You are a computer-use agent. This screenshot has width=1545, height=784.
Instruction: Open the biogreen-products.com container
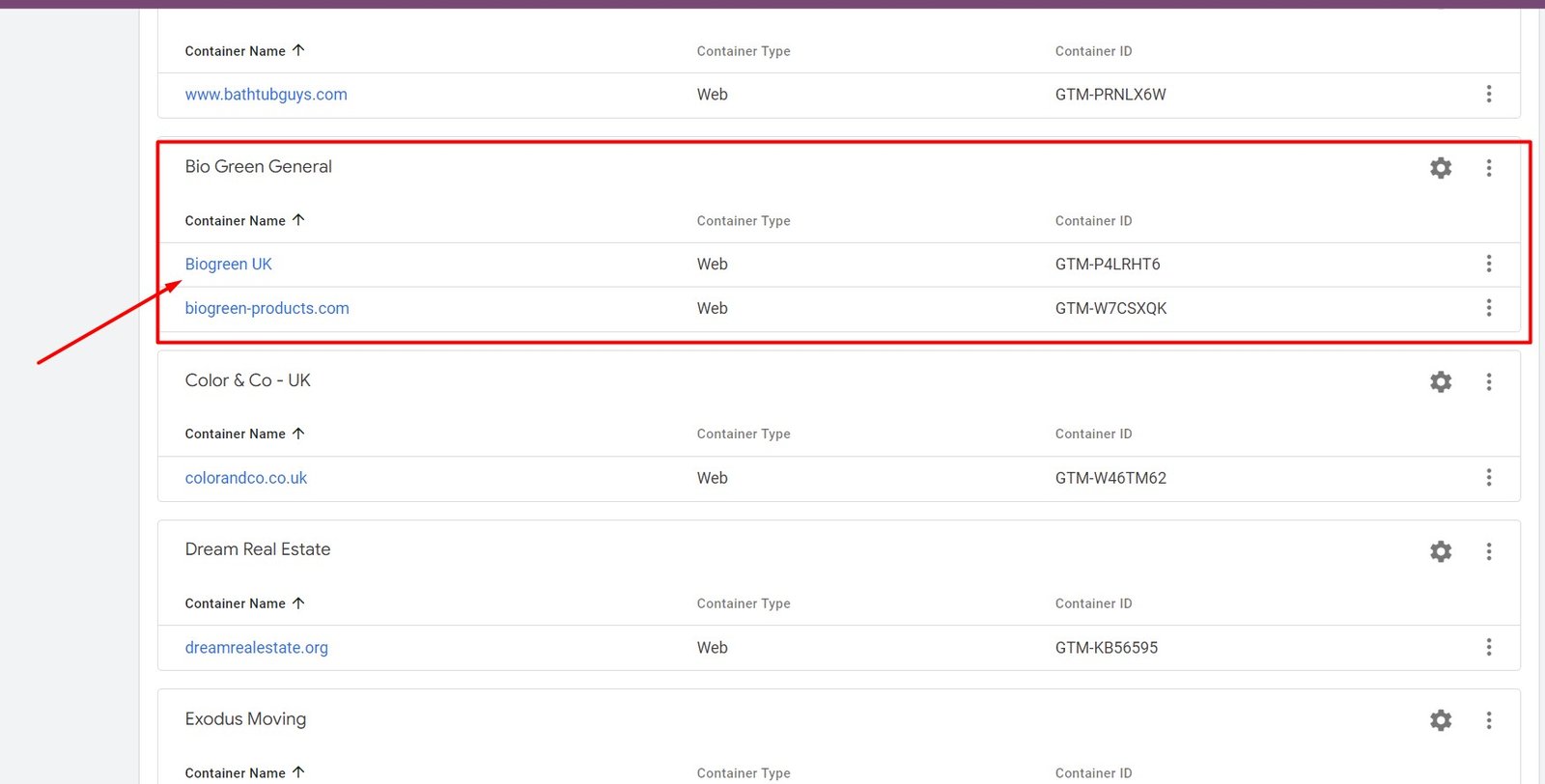point(267,309)
